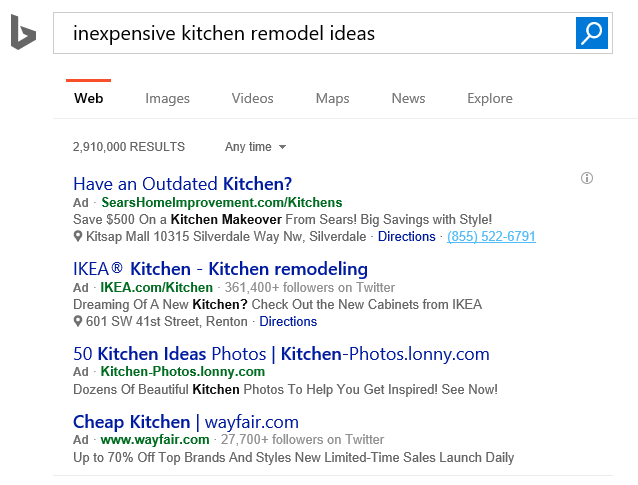Viewport: 638px width, 485px height.
Task: Open the Maps tab
Action: (332, 98)
